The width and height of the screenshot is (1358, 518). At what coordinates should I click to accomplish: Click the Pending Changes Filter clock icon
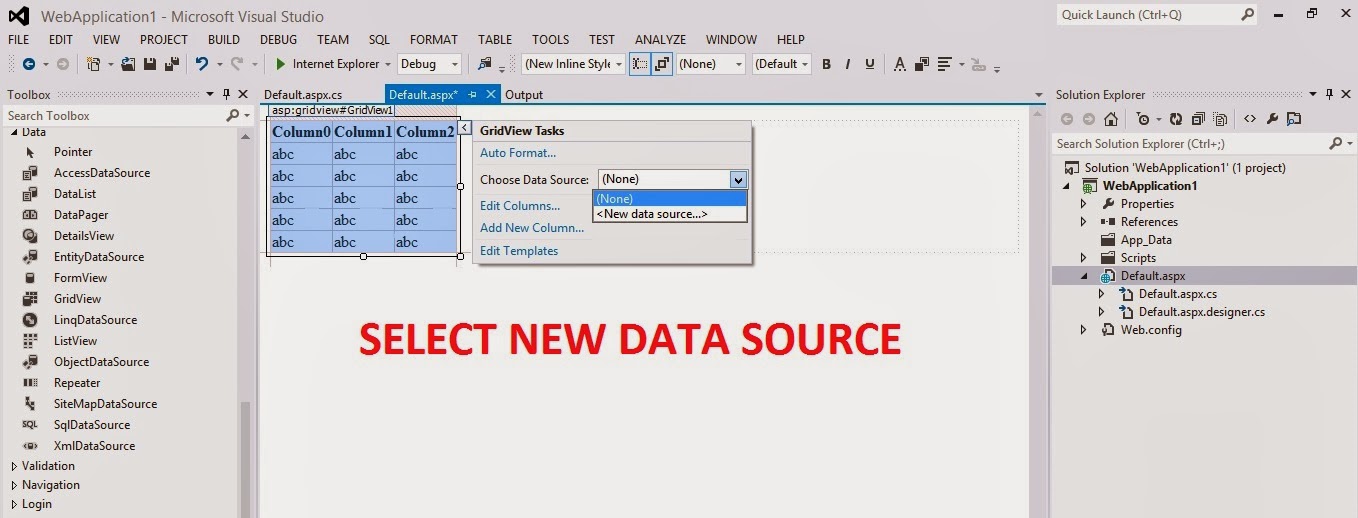coord(1144,119)
